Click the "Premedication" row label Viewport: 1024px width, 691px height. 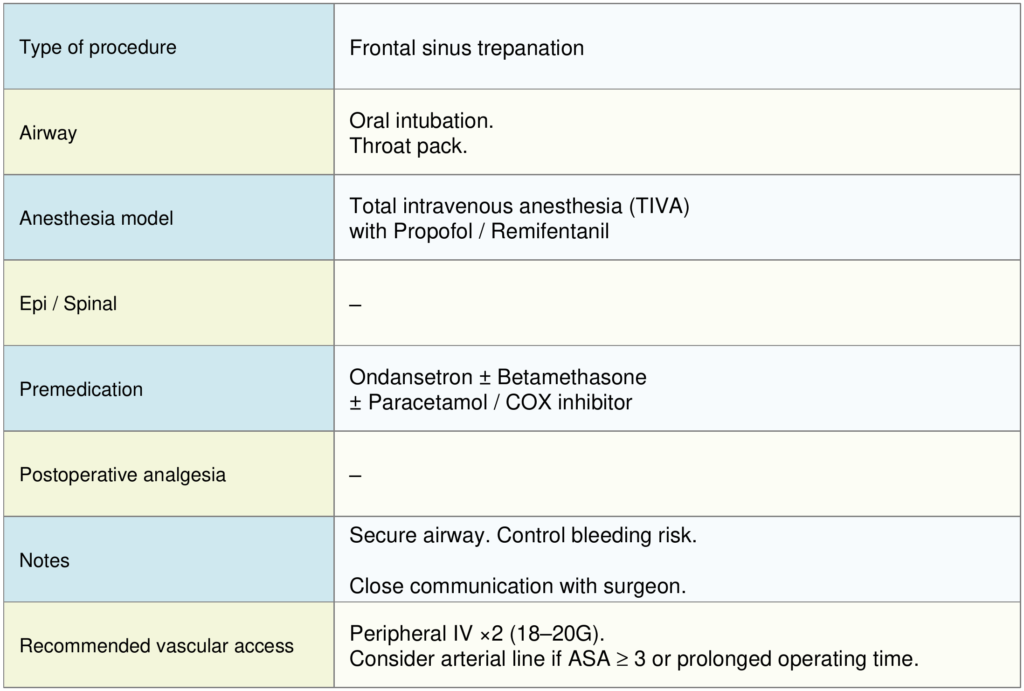81,389
